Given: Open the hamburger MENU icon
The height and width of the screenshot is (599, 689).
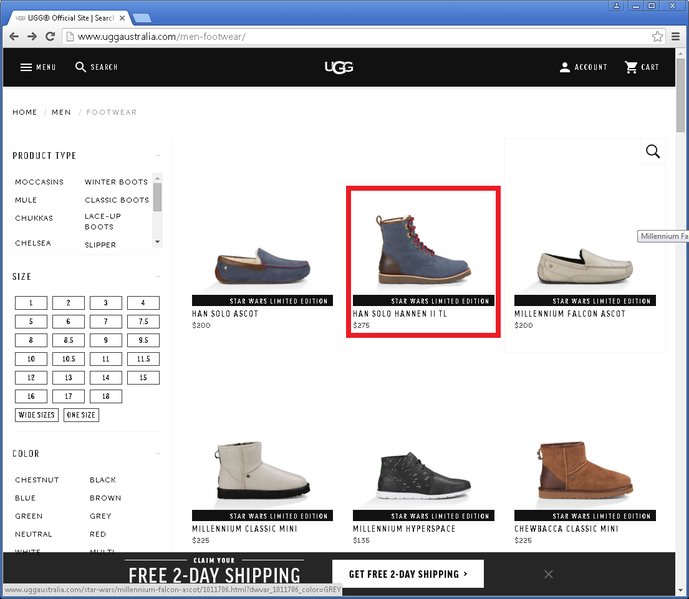Looking at the screenshot, I should pos(26,67).
